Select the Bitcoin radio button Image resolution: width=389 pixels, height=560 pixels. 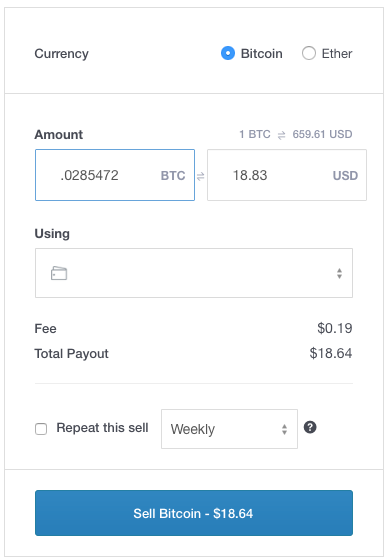(228, 54)
